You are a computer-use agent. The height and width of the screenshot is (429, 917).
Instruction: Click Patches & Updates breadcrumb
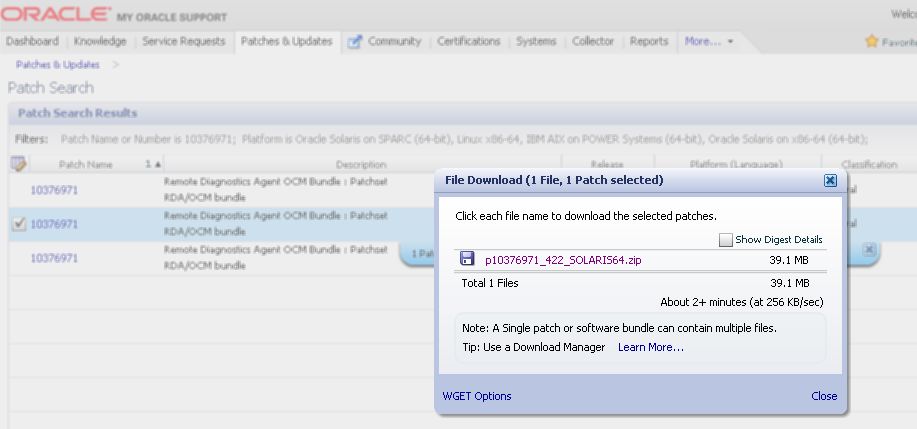point(58,65)
